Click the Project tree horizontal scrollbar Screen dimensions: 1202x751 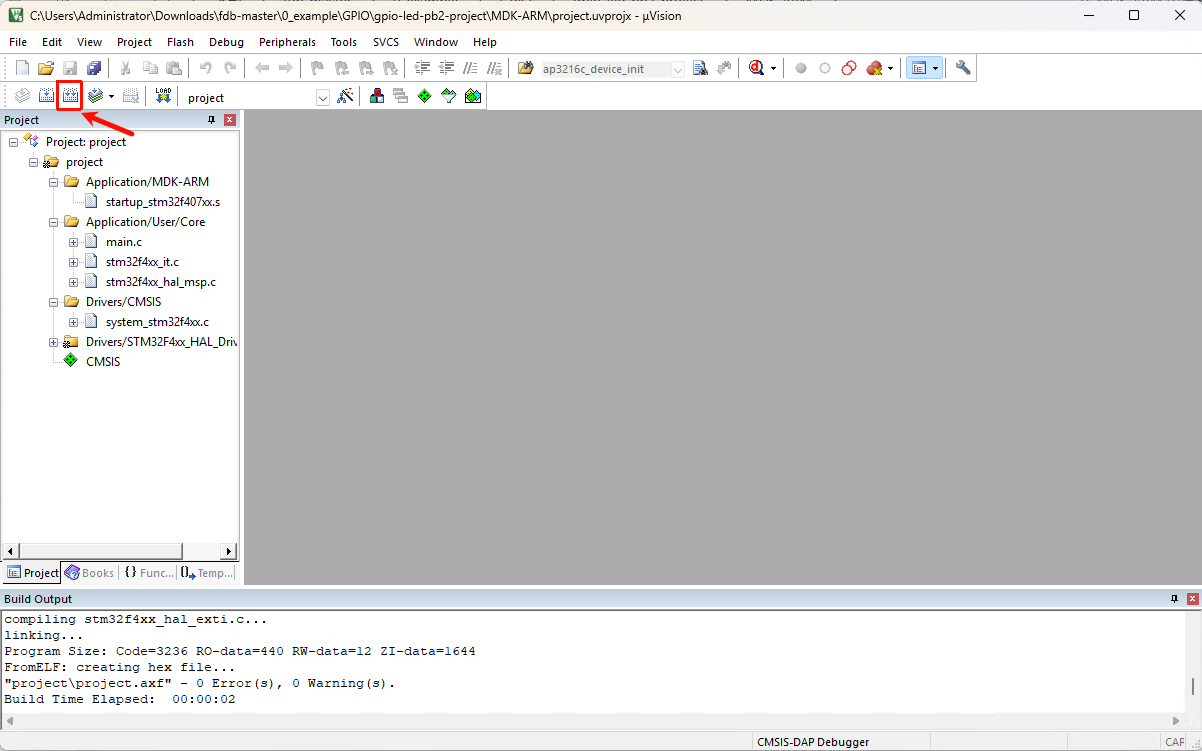coord(100,551)
